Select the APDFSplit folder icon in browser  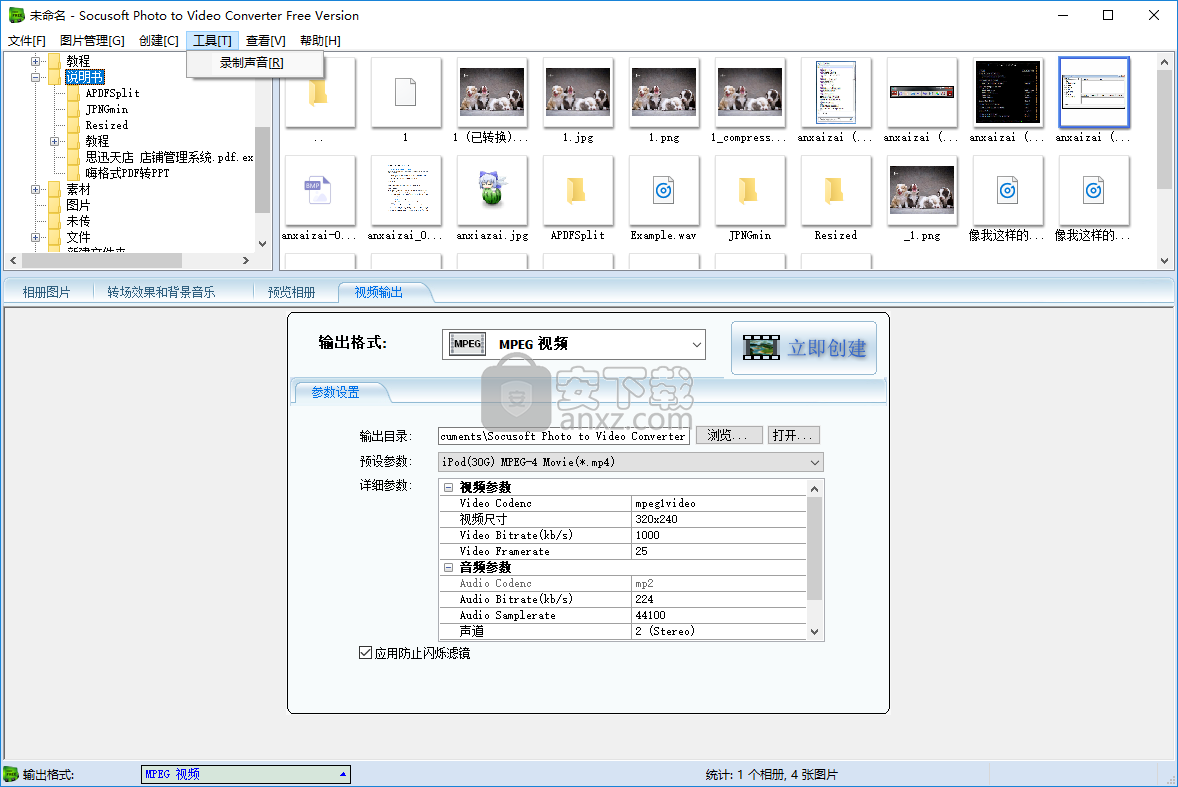pyautogui.click(x=578, y=191)
